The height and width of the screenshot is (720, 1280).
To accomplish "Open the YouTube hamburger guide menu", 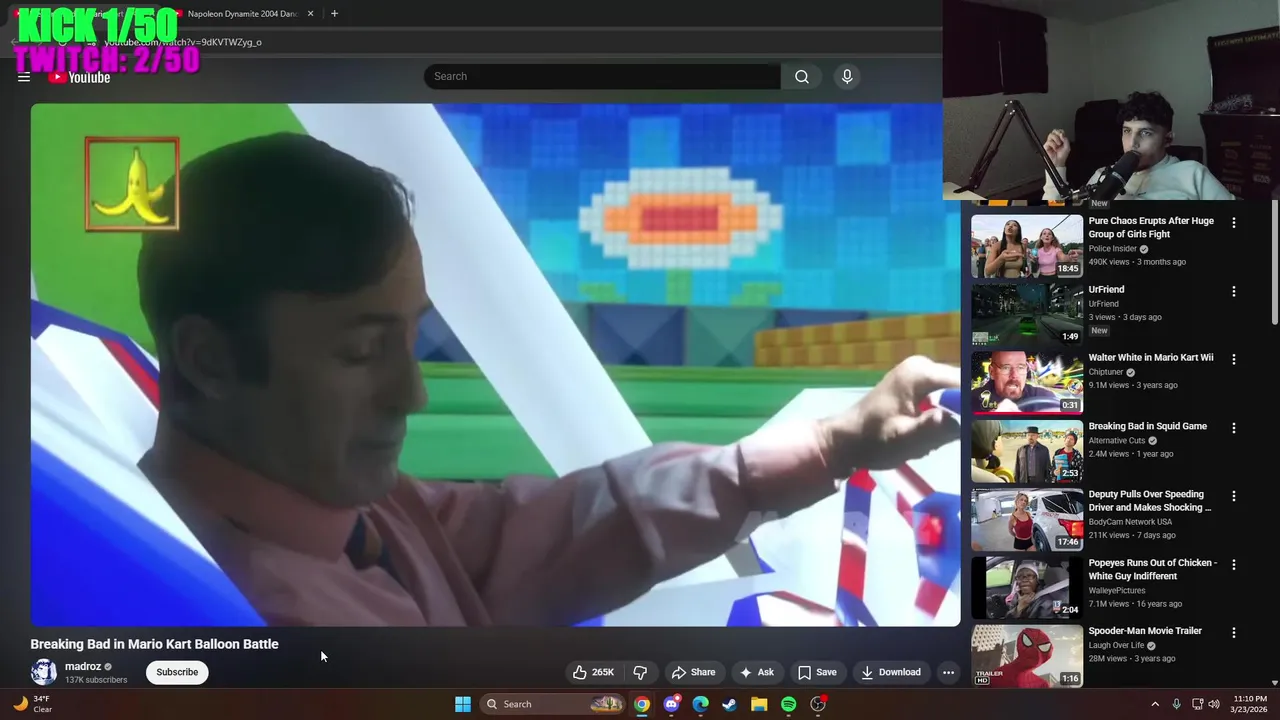I will click(x=24, y=77).
